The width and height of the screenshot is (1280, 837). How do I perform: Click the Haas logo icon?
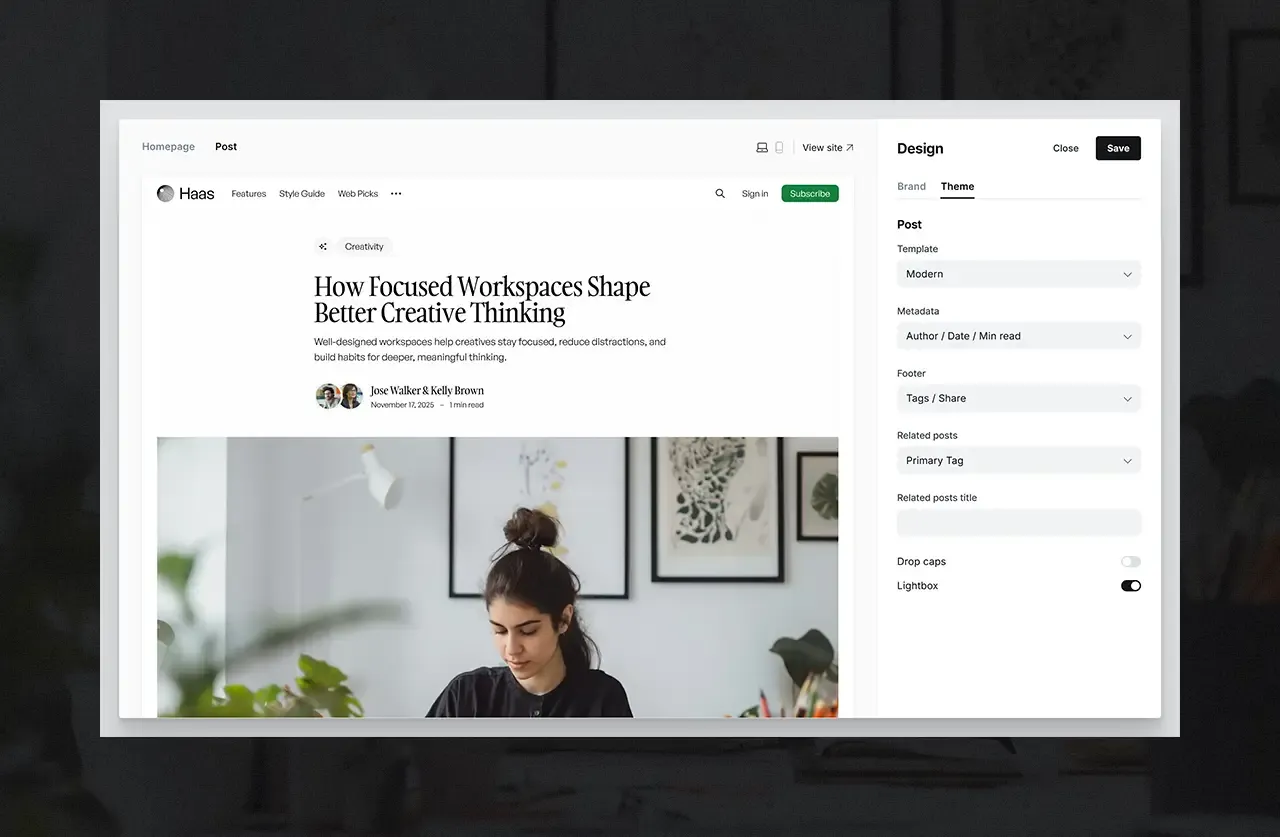166,194
